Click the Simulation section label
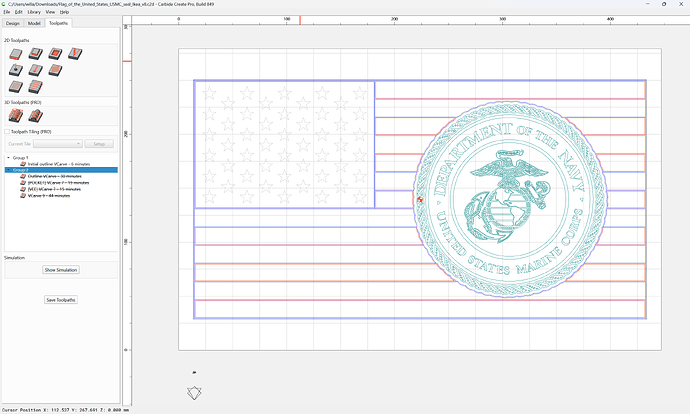The height and width of the screenshot is (414, 690). 15,257
